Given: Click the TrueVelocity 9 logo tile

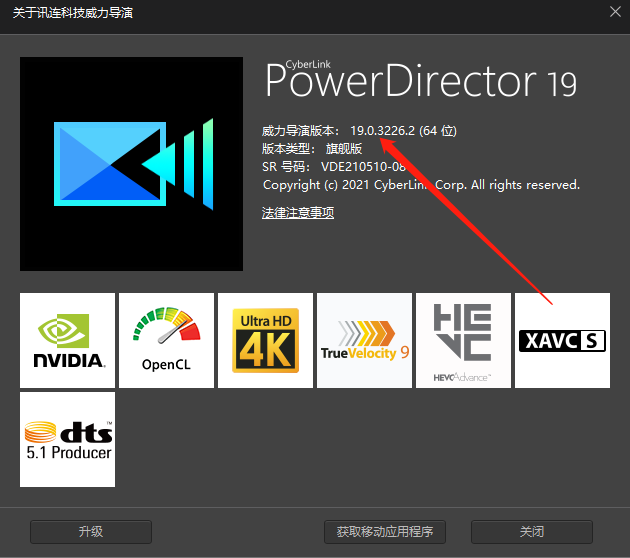Looking at the screenshot, I should pyautogui.click(x=364, y=340).
